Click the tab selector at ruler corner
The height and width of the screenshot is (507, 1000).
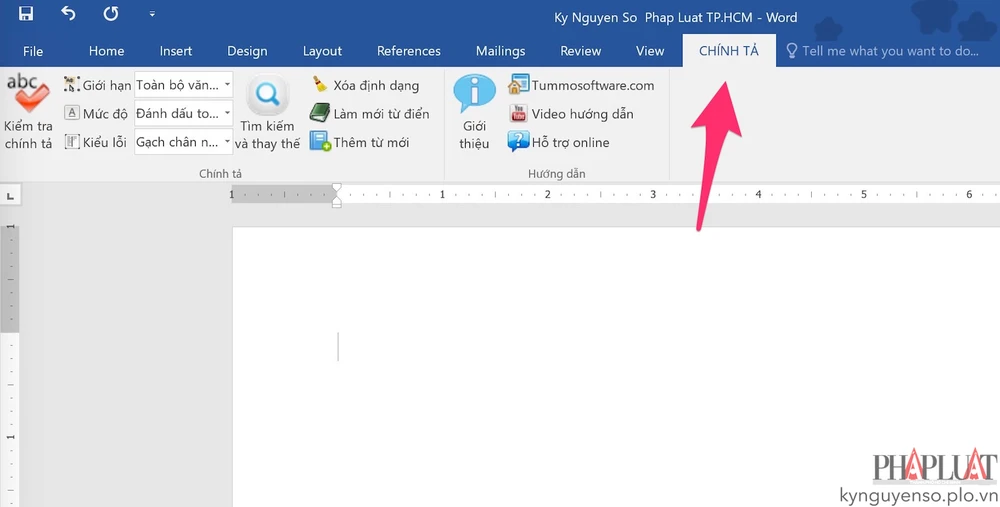click(x=10, y=195)
